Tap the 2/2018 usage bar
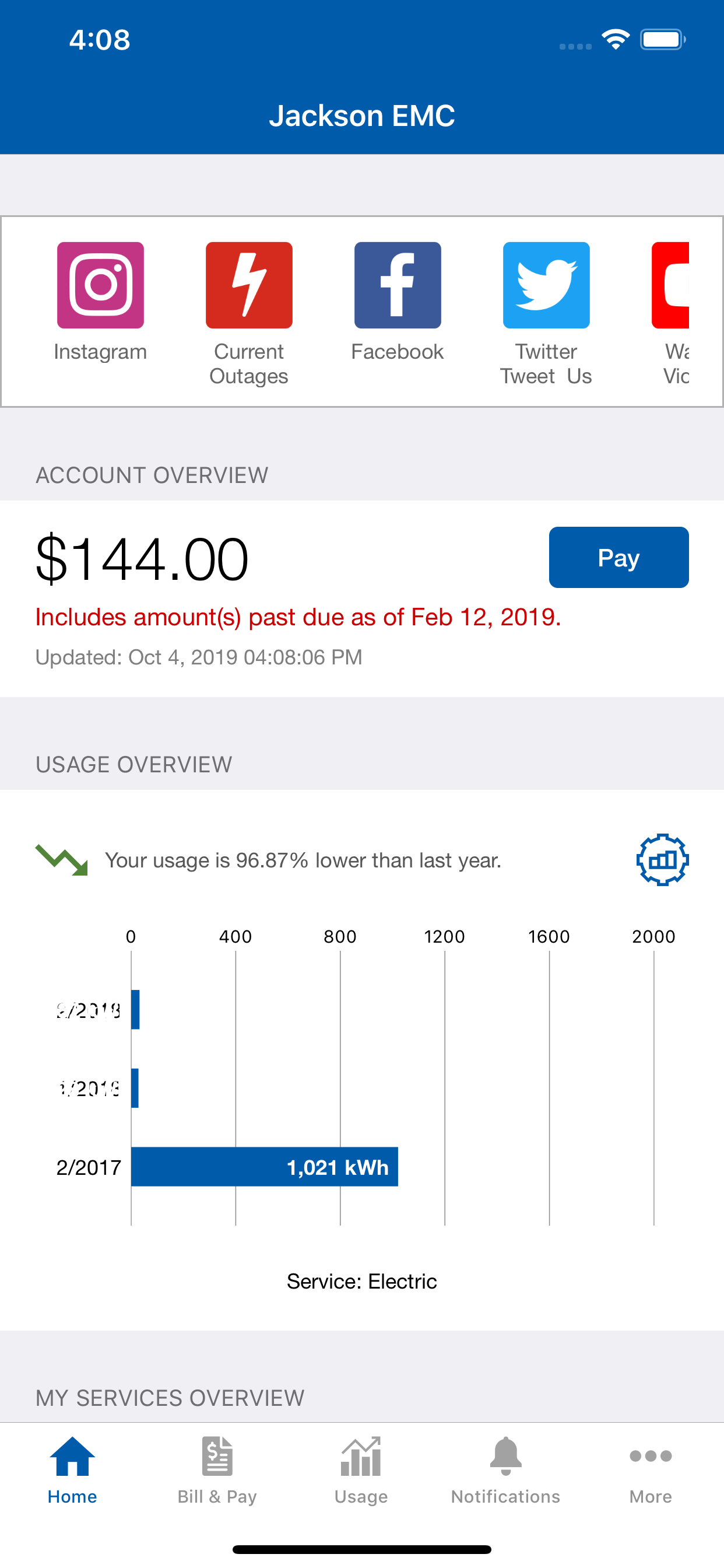The width and height of the screenshot is (724, 1568). 136,1009
